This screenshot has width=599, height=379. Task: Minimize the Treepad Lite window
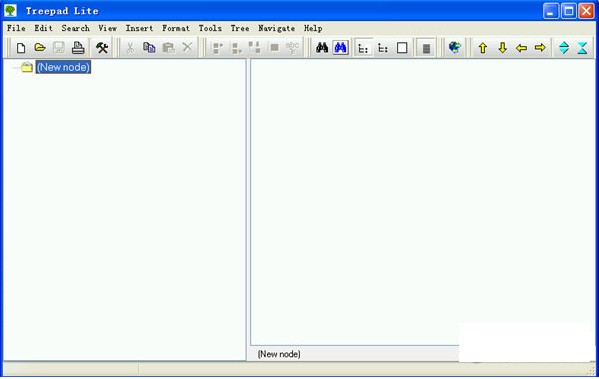pyautogui.click(x=550, y=11)
